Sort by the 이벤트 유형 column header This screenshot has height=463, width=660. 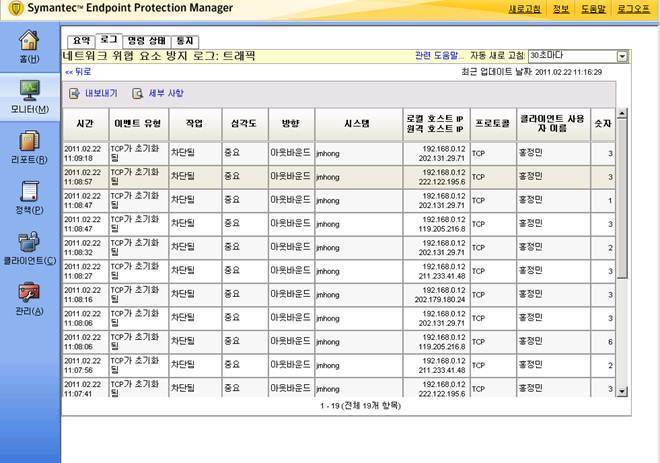coord(138,124)
